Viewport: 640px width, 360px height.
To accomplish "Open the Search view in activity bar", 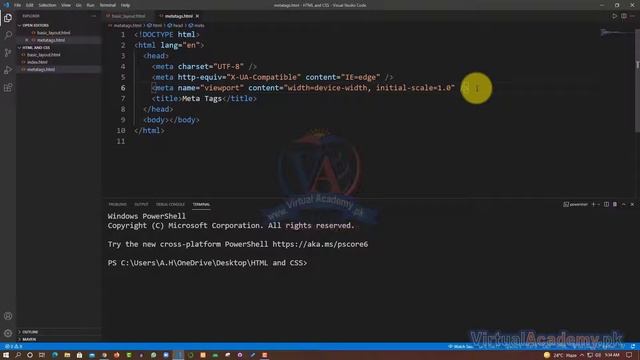I will 8,35.
